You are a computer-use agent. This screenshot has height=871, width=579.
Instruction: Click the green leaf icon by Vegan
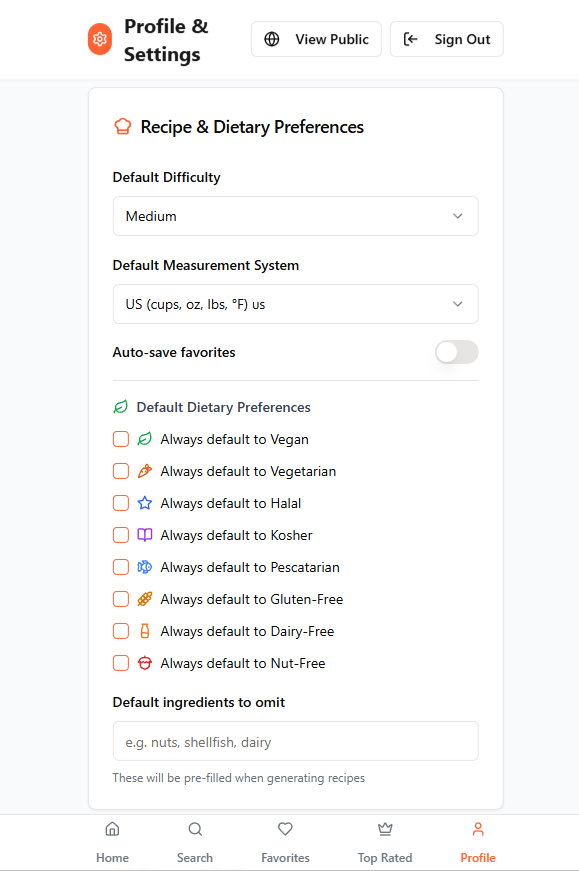(x=144, y=439)
